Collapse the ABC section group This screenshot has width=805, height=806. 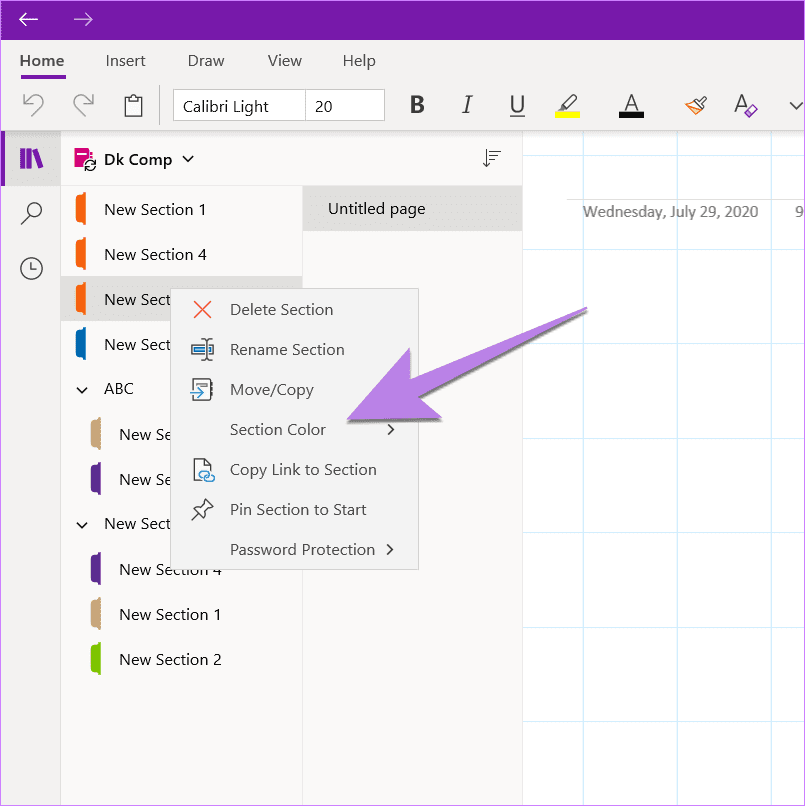coord(82,390)
